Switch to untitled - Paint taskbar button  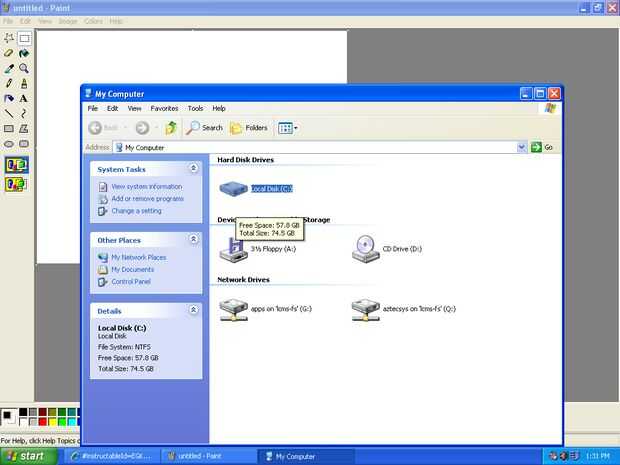click(x=210, y=456)
